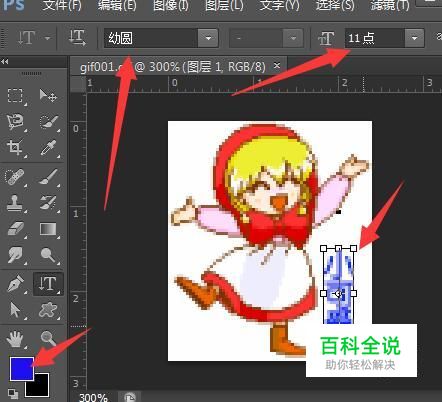Open the 滤镜(T) menu
The height and width of the screenshot is (402, 442).
click(390, 5)
